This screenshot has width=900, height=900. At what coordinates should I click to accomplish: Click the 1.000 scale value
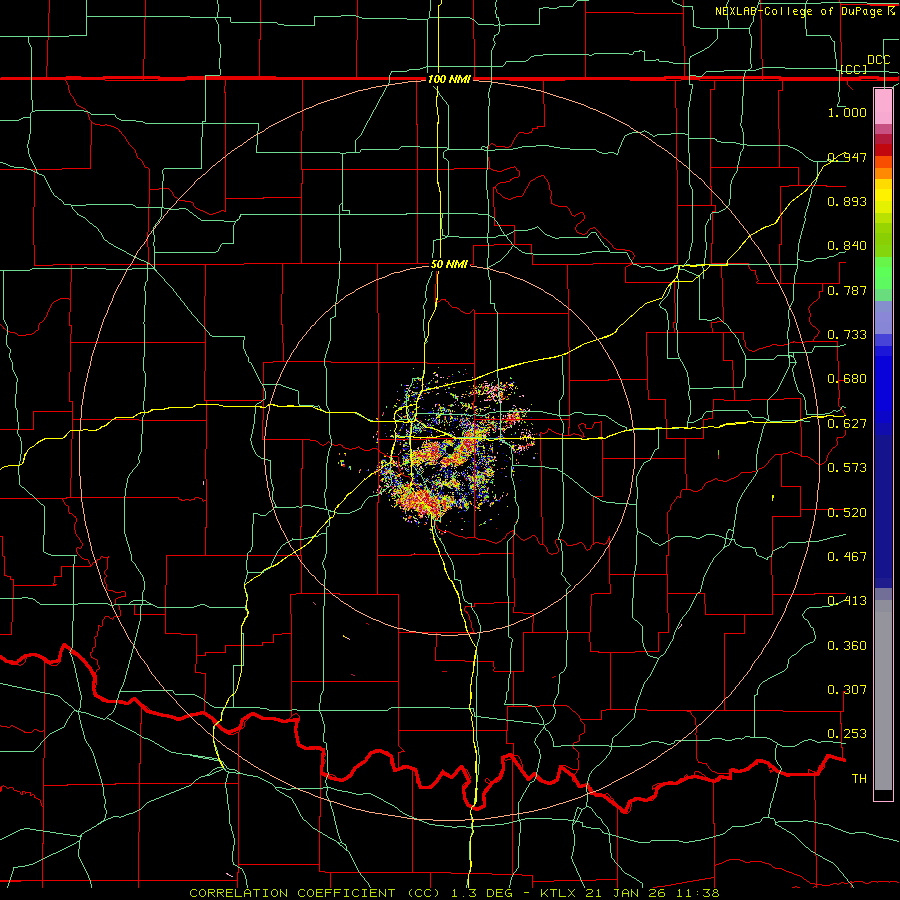click(x=847, y=112)
